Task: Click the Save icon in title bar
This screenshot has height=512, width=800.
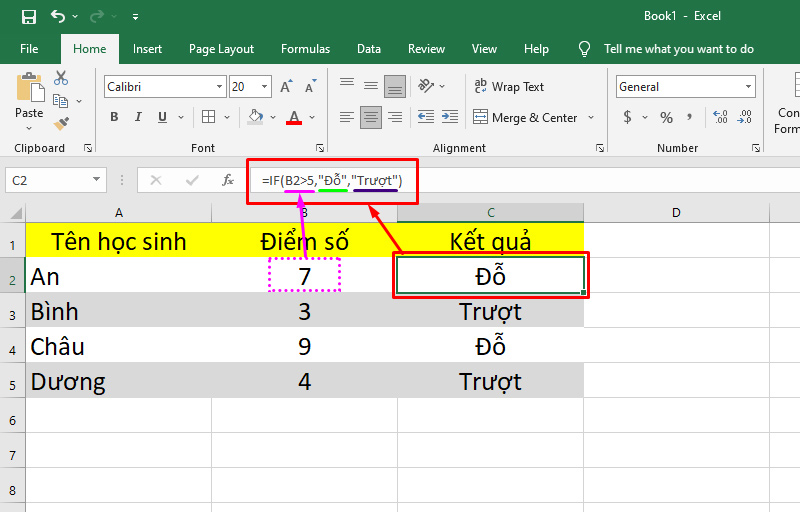Action: [x=29, y=16]
